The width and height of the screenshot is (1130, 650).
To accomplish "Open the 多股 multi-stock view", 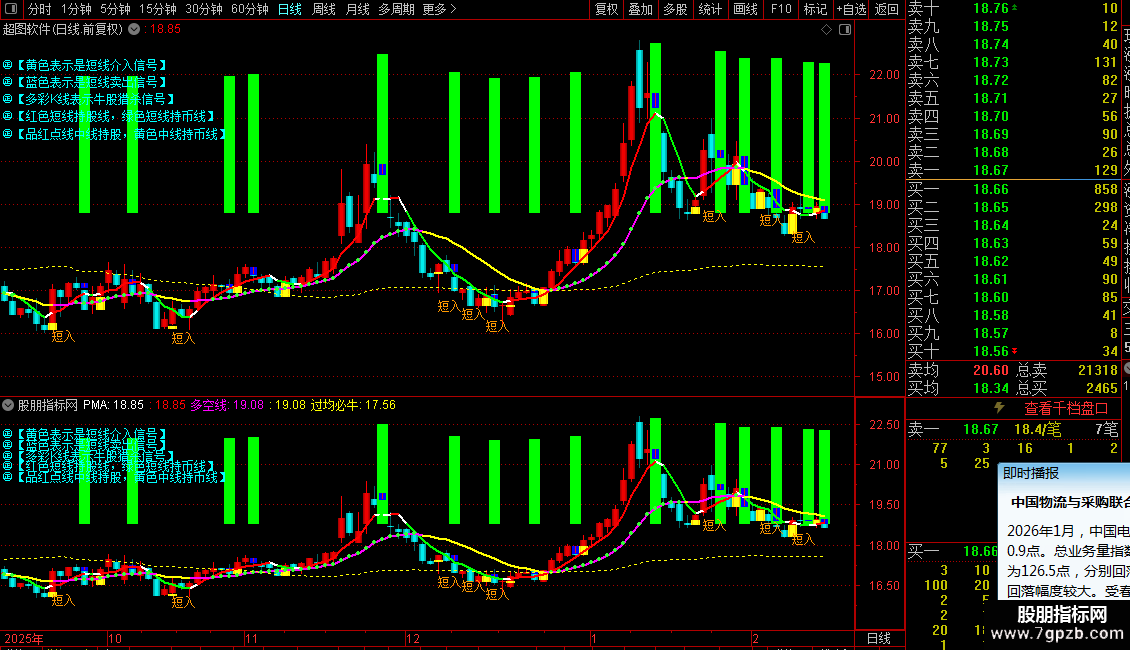I will coord(675,9).
